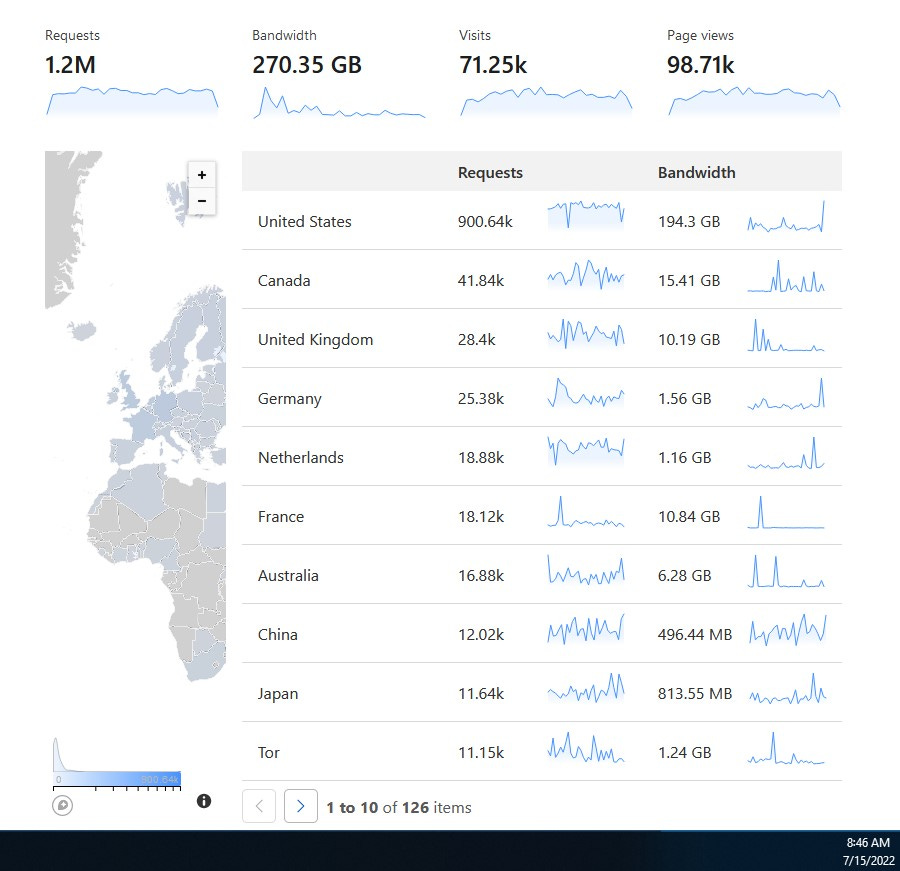Click the France bandwidth sparkline
The image size is (900, 871).
(786, 512)
